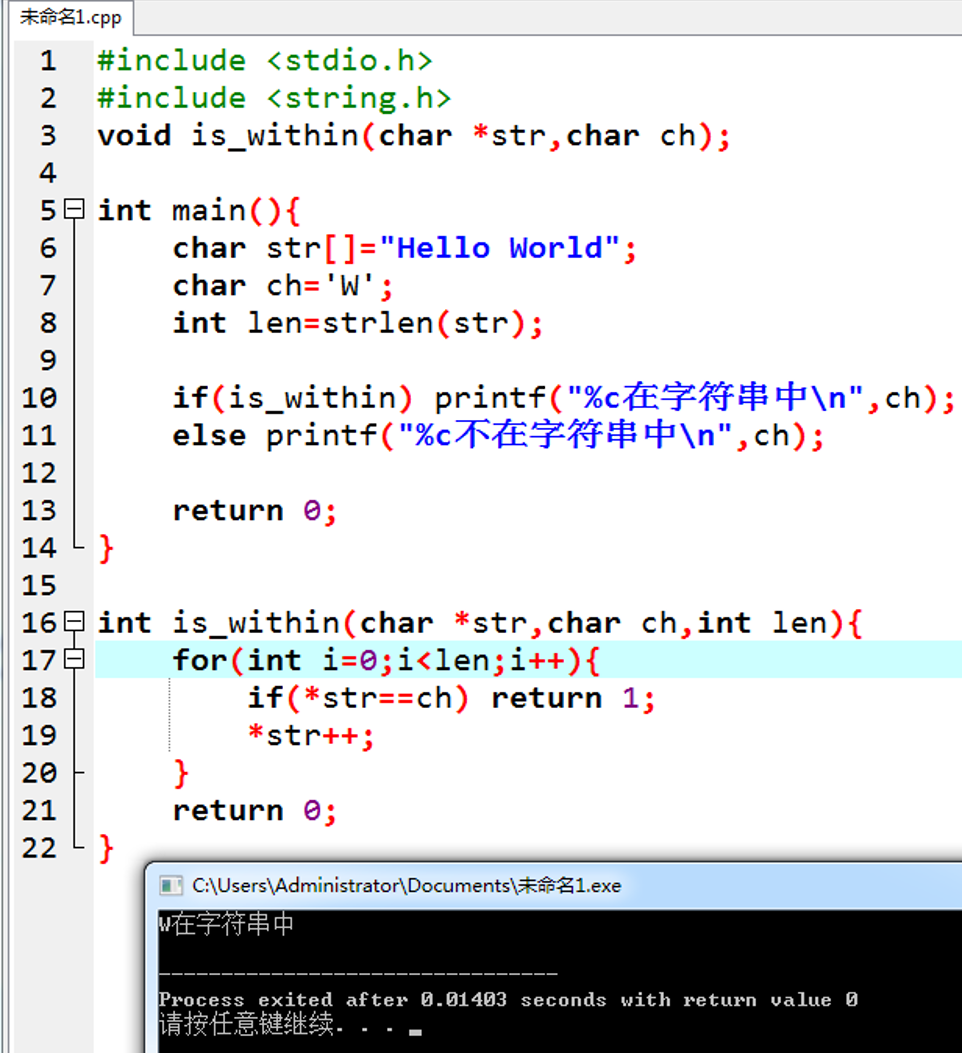Click line number 22 in the gutter
This screenshot has width=962, height=1053.
[x=39, y=848]
